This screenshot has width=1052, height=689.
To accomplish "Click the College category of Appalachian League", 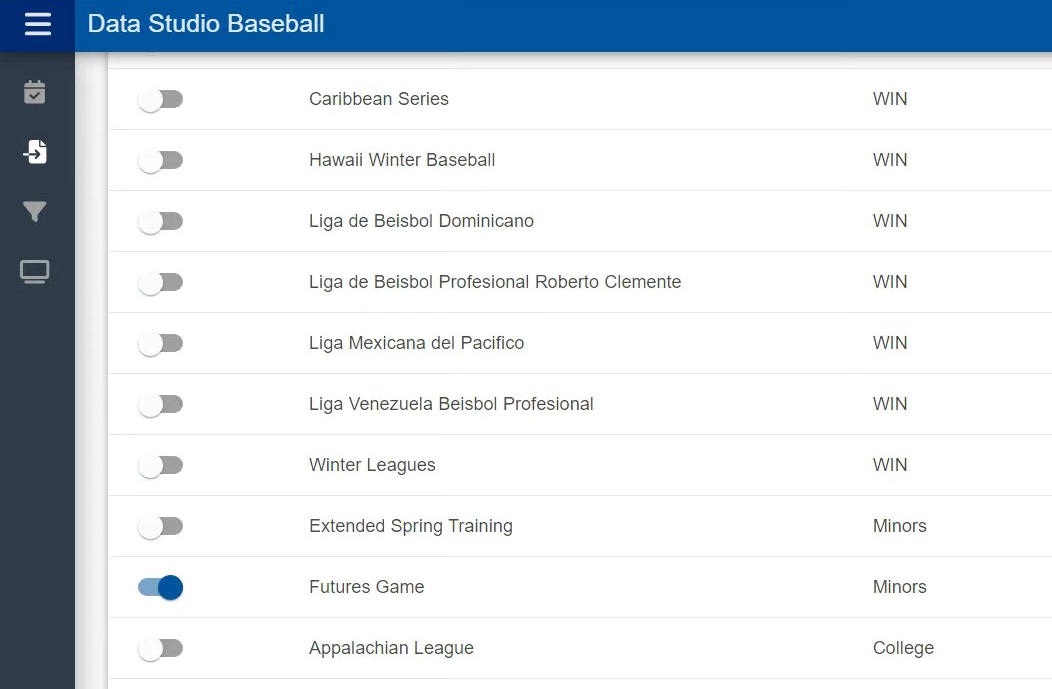I will [x=903, y=648].
